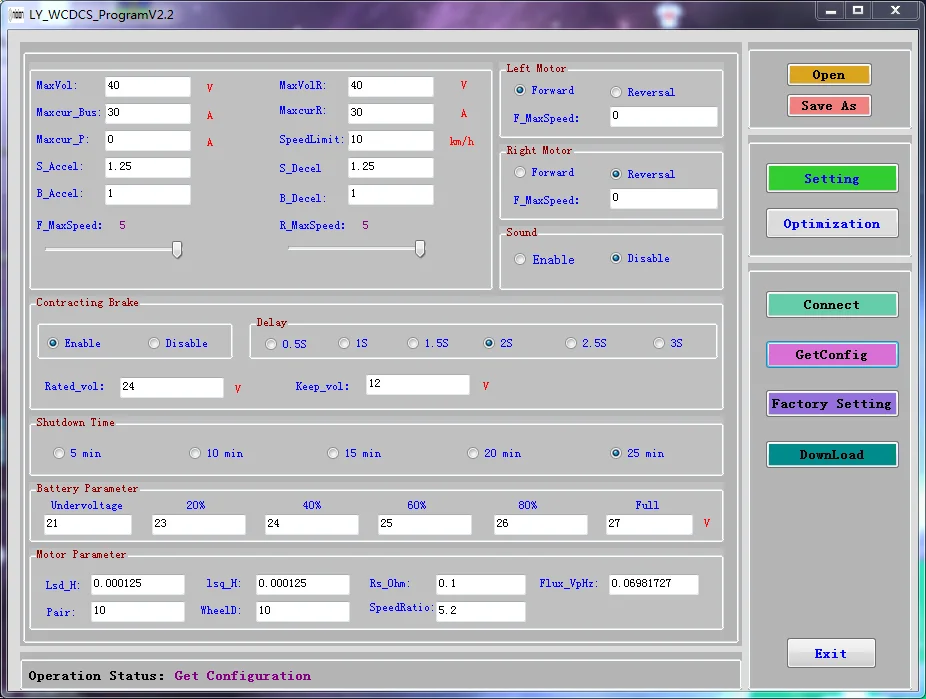Focus the SpeedLimit text box
Viewport: 926px width, 699px height.
tap(390, 140)
